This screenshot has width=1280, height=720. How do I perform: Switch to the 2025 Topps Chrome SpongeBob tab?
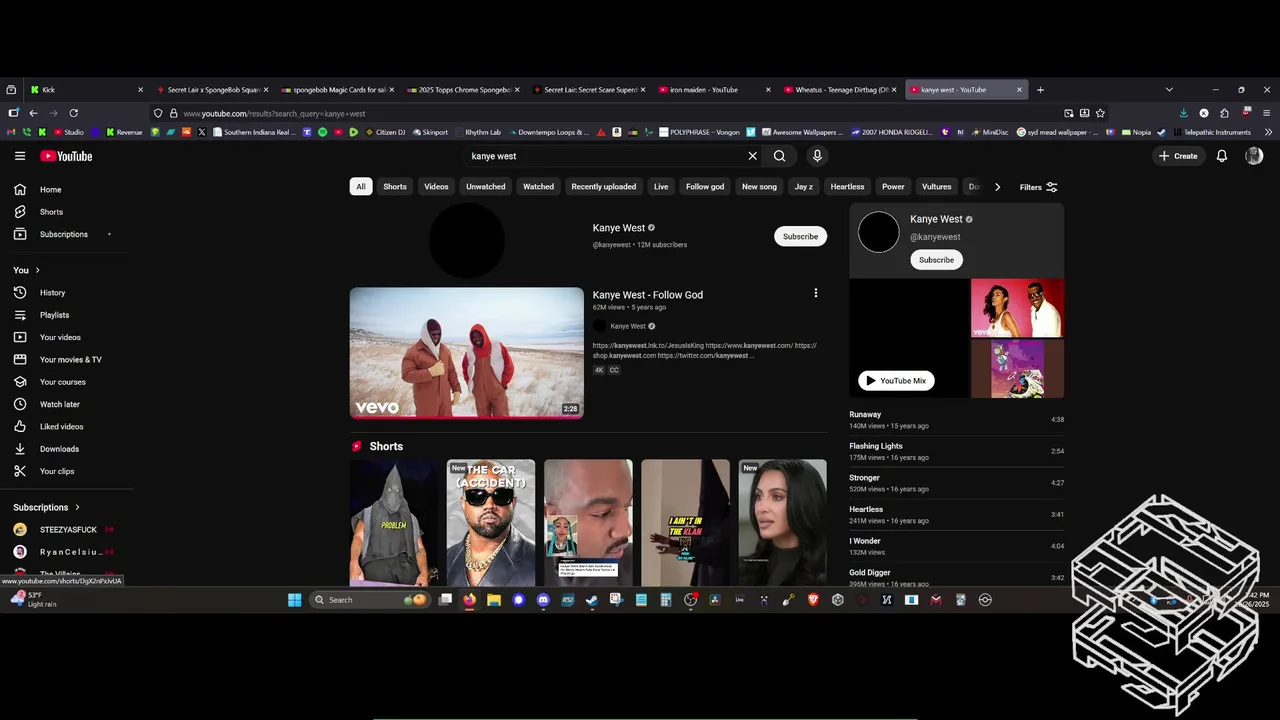click(x=463, y=90)
